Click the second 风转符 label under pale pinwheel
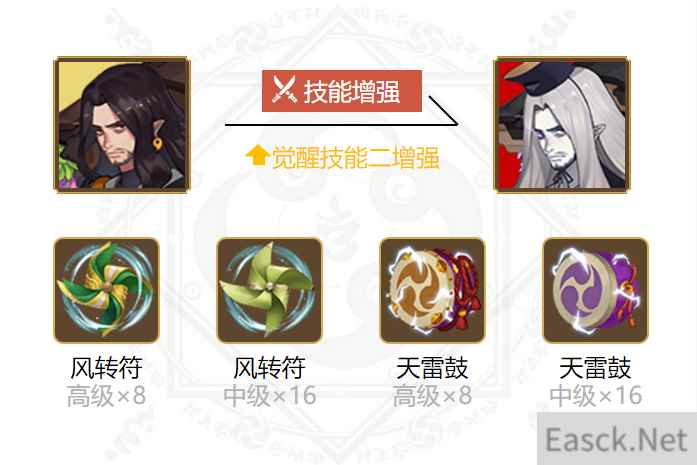The width and height of the screenshot is (697, 465). pyautogui.click(x=269, y=368)
